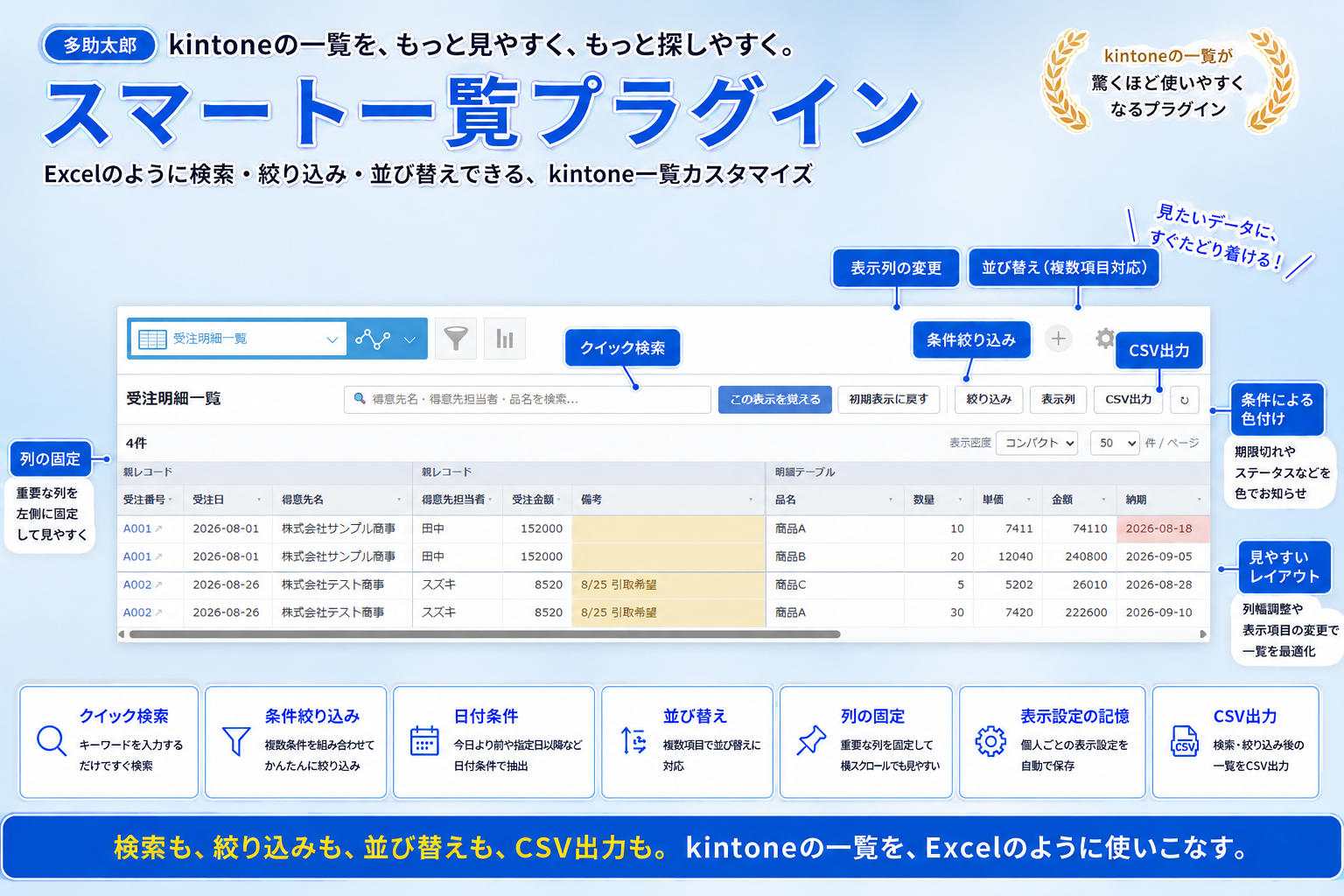The width and height of the screenshot is (1344, 896).
Task: Click the horizontal scrollbar thumb below the table
Action: (485, 634)
